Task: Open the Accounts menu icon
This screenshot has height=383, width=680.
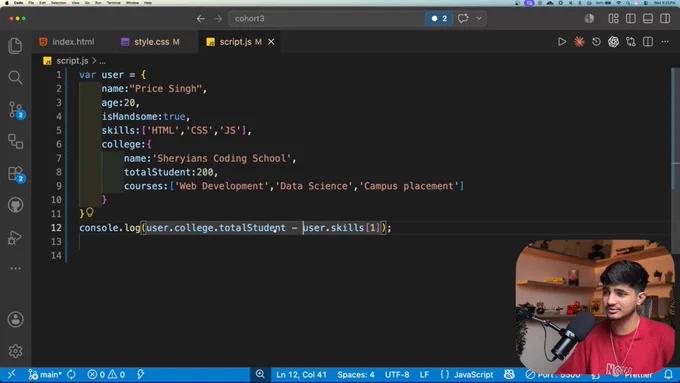Action: click(x=15, y=319)
